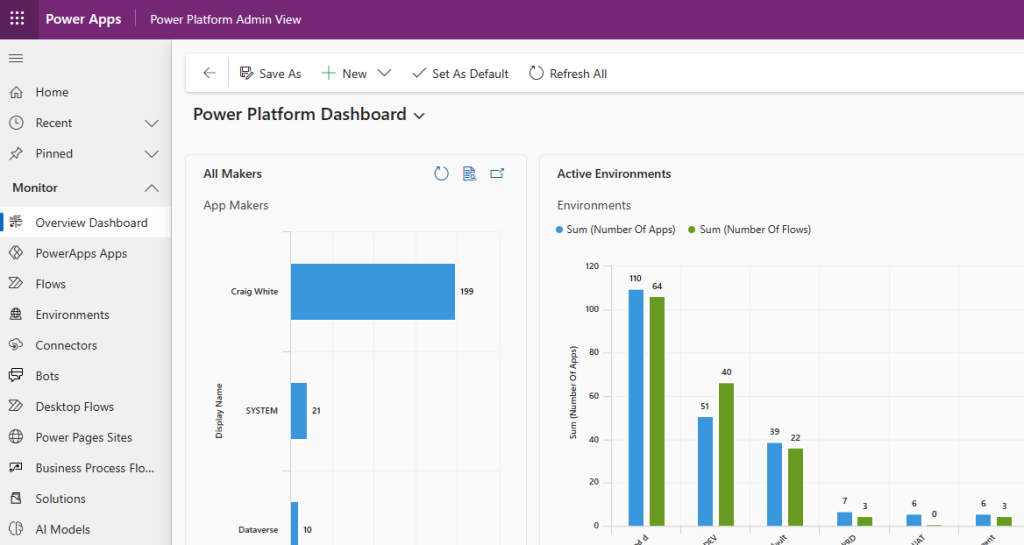Expand the Pinned section chevron
Image resolution: width=1024 pixels, height=545 pixels.
pos(152,154)
